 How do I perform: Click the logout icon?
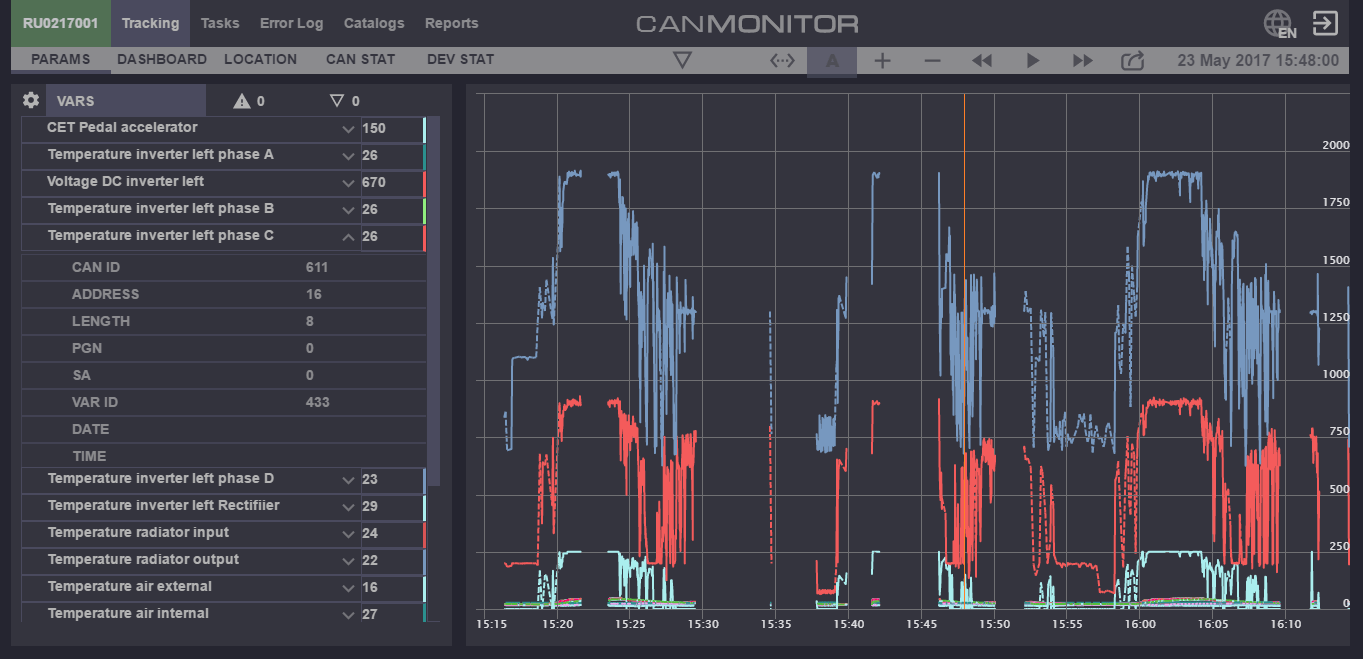[1326, 24]
